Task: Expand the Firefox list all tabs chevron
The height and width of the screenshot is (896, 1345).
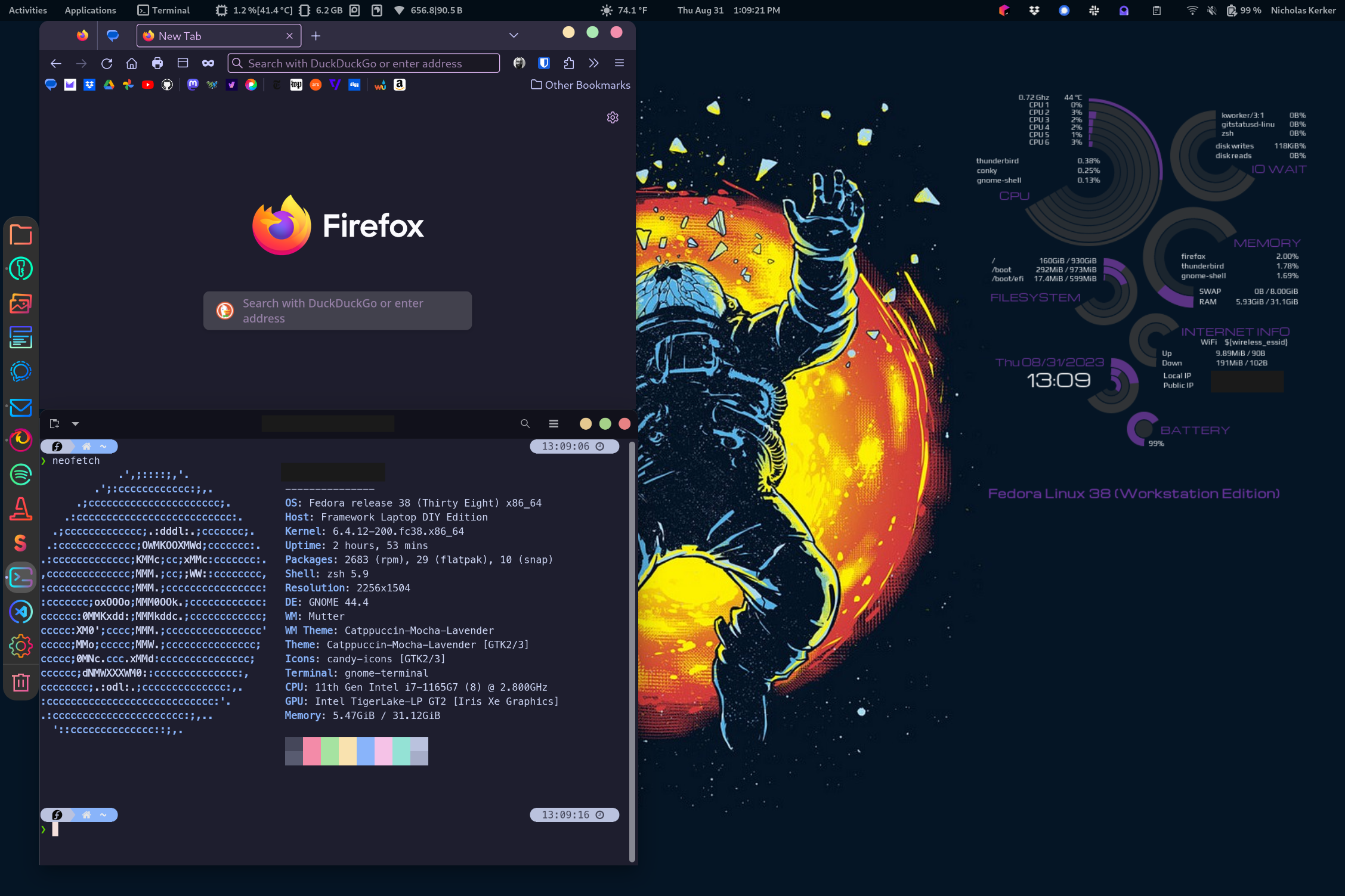Action: [514, 35]
